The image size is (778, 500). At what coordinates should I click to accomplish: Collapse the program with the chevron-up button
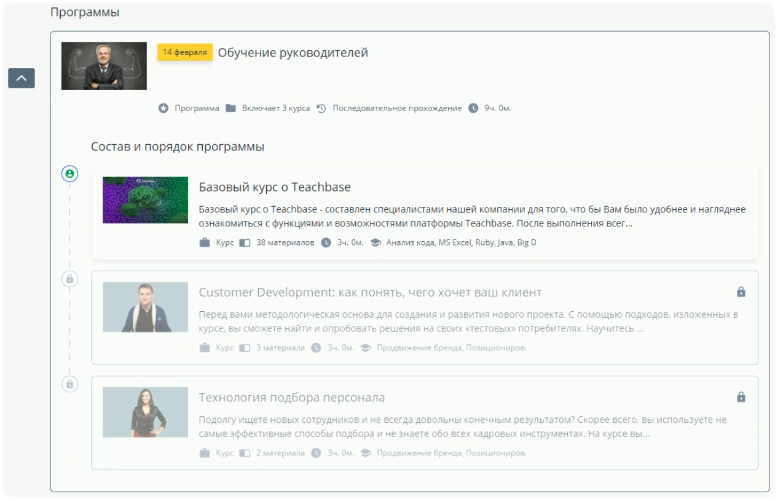pos(21,78)
